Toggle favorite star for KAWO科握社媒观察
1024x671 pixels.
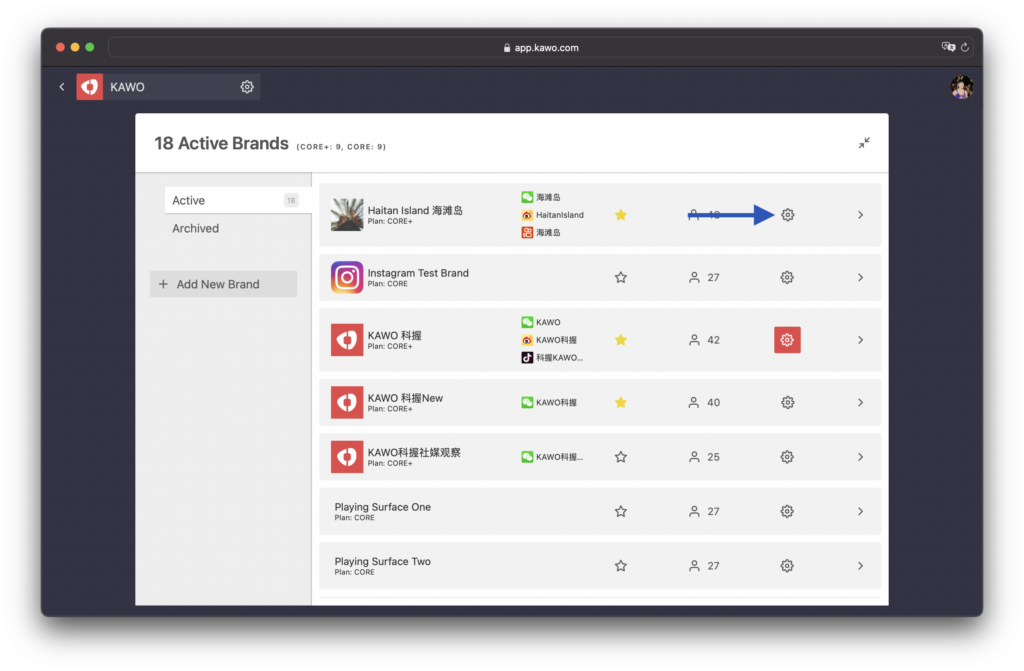coord(620,457)
